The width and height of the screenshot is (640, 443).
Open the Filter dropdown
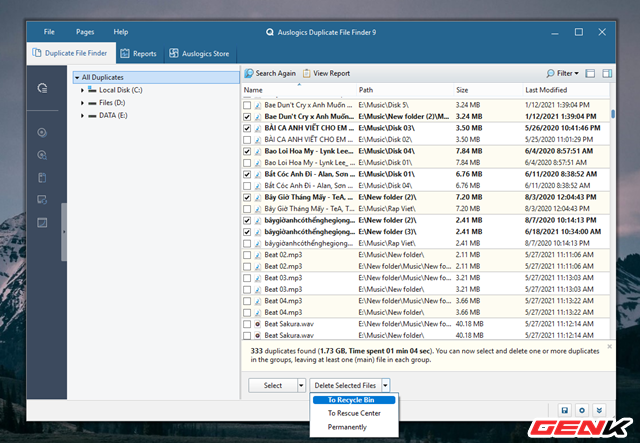563,73
